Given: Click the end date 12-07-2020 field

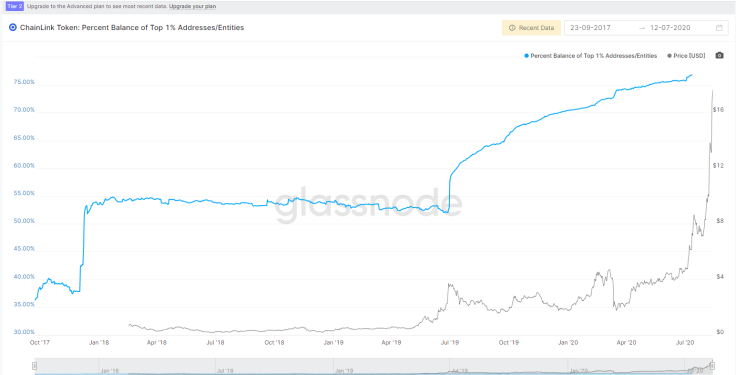Looking at the screenshot, I should point(670,28).
